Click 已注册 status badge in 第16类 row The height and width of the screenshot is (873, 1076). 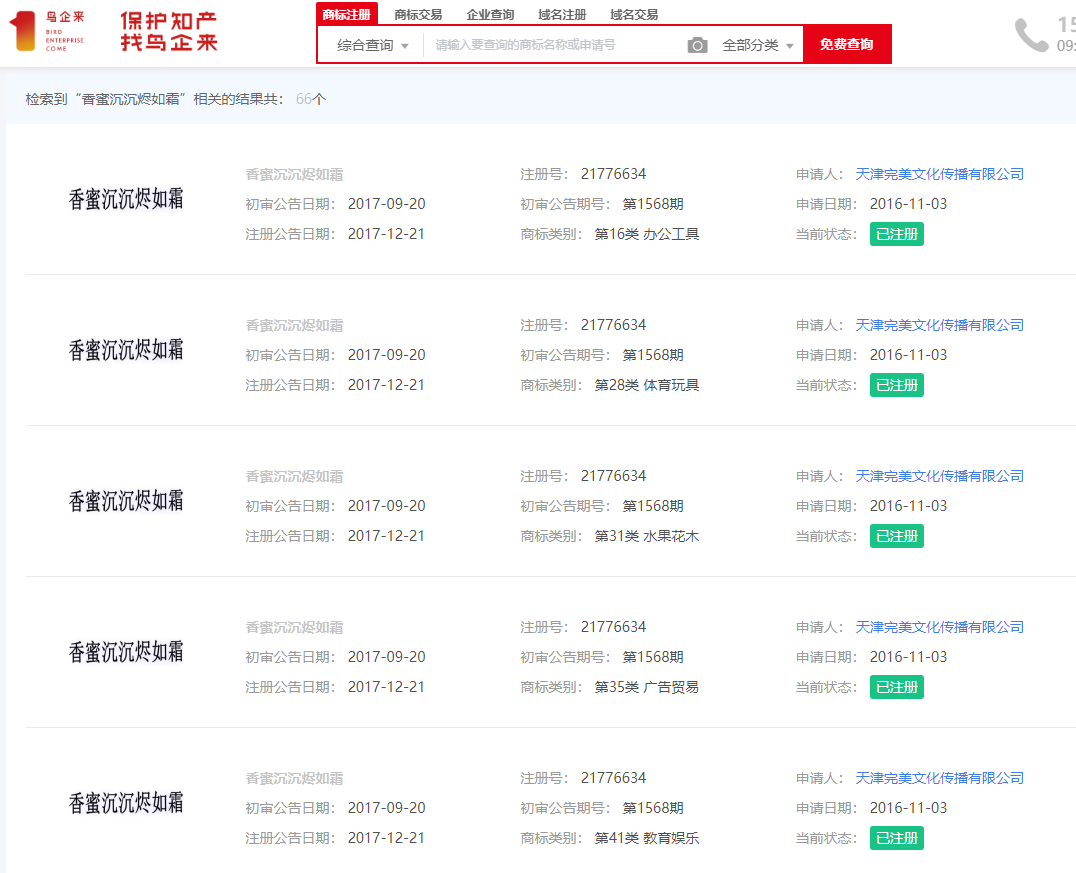pyautogui.click(x=897, y=234)
